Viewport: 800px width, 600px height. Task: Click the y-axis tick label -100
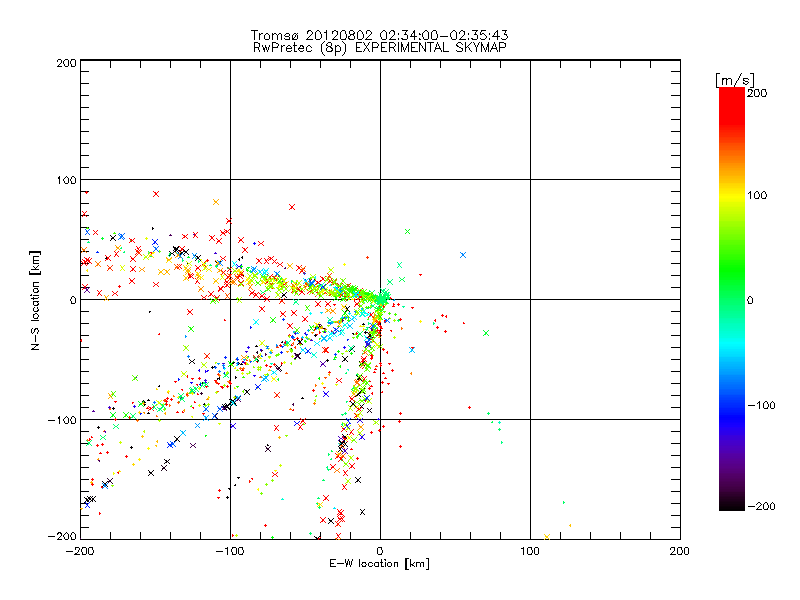click(64, 420)
